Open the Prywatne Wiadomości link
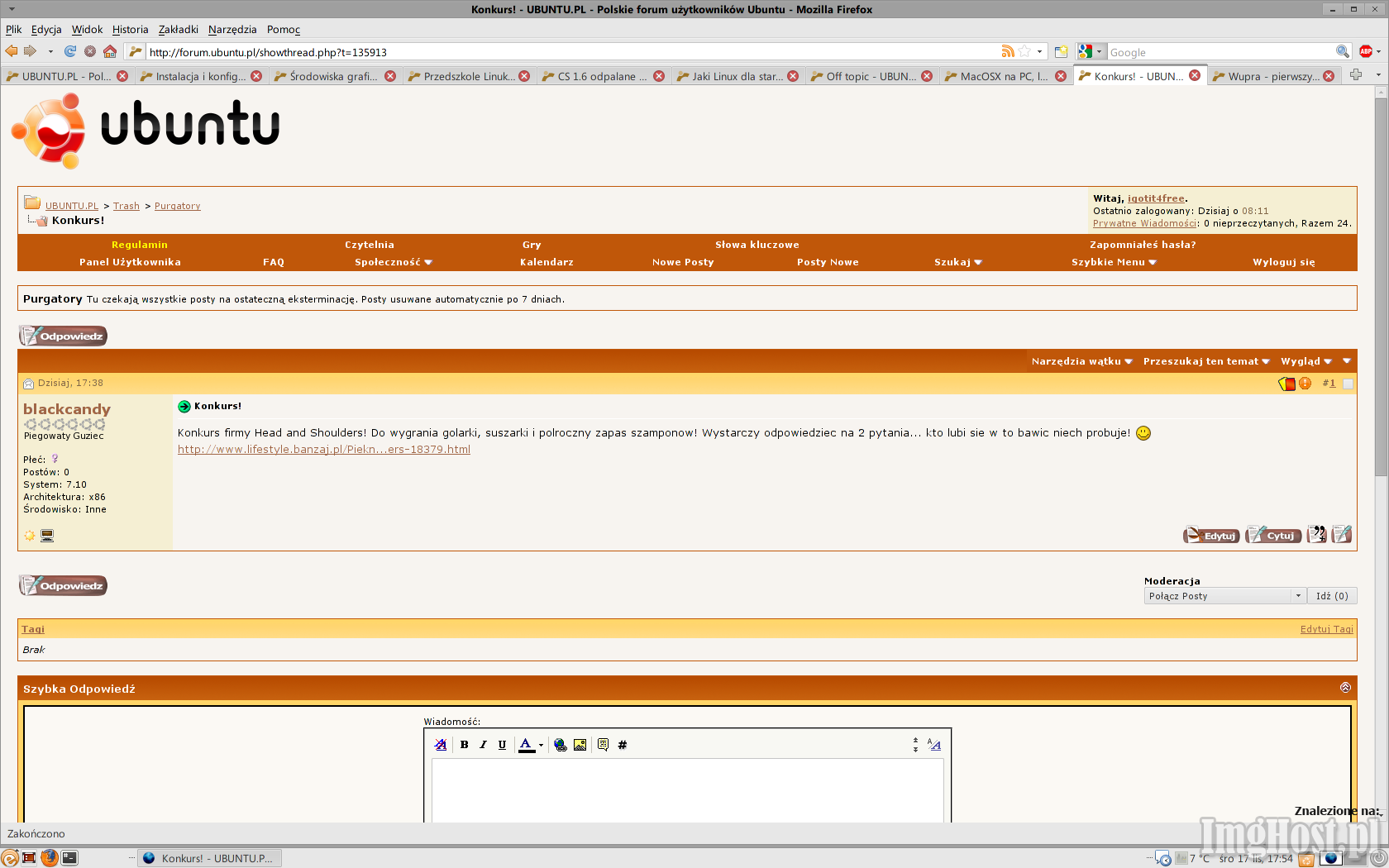Viewport: 1389px width, 868px height. 1144,223
